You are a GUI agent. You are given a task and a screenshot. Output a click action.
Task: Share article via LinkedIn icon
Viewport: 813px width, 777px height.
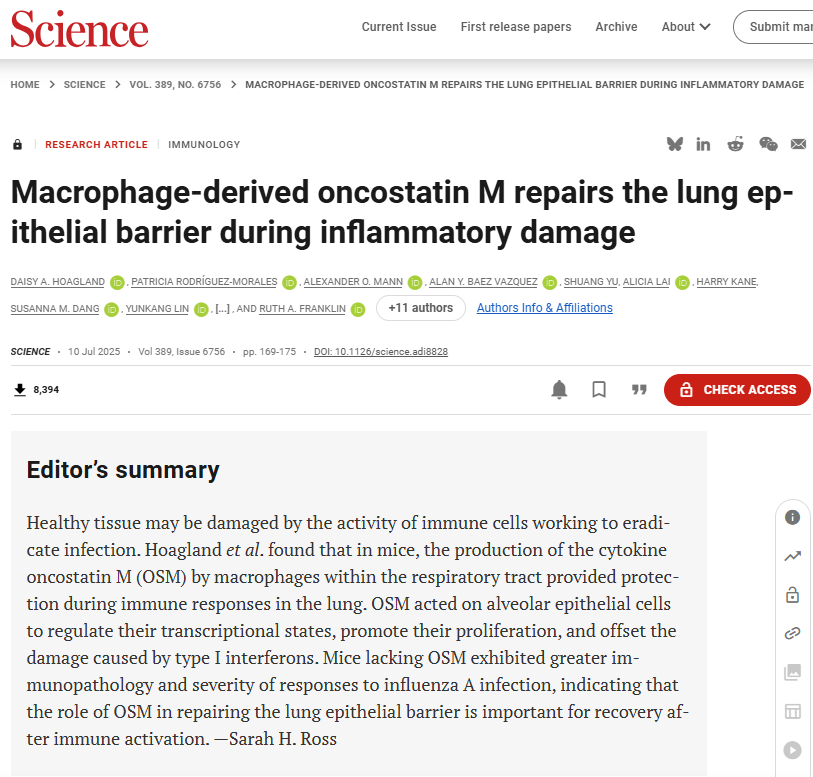click(704, 144)
